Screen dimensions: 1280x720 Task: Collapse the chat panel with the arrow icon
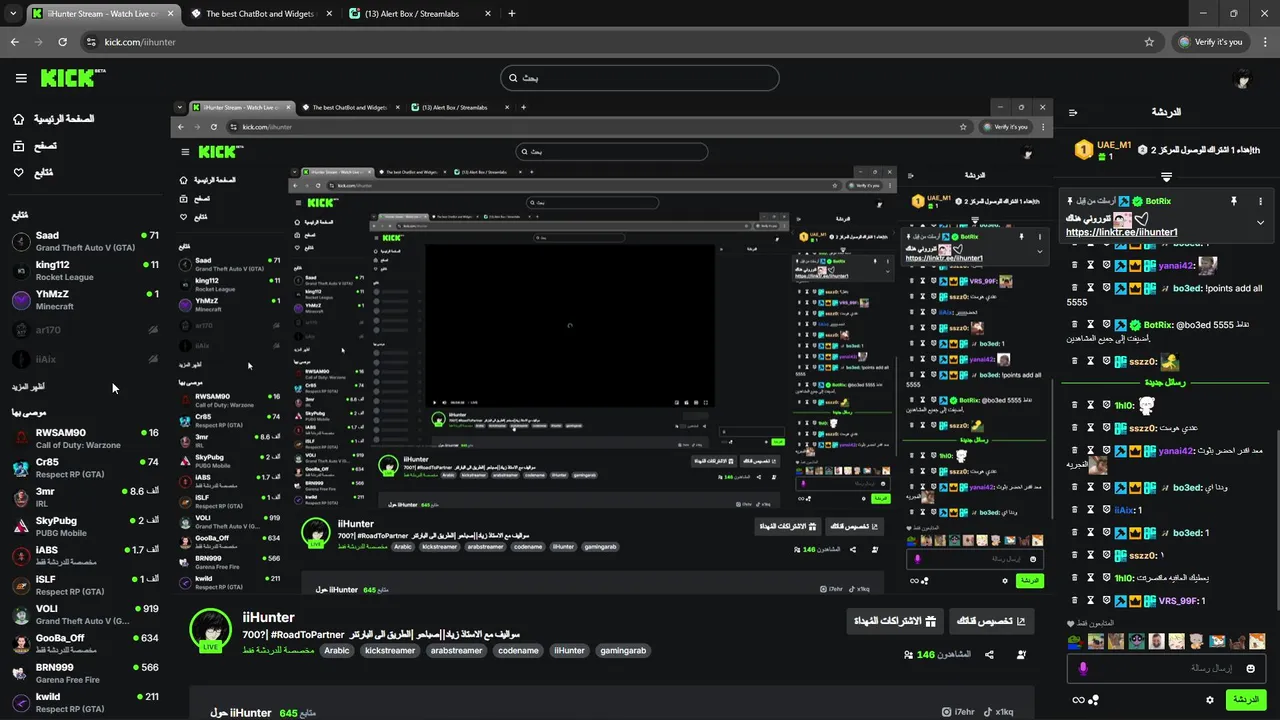[x=1073, y=113]
